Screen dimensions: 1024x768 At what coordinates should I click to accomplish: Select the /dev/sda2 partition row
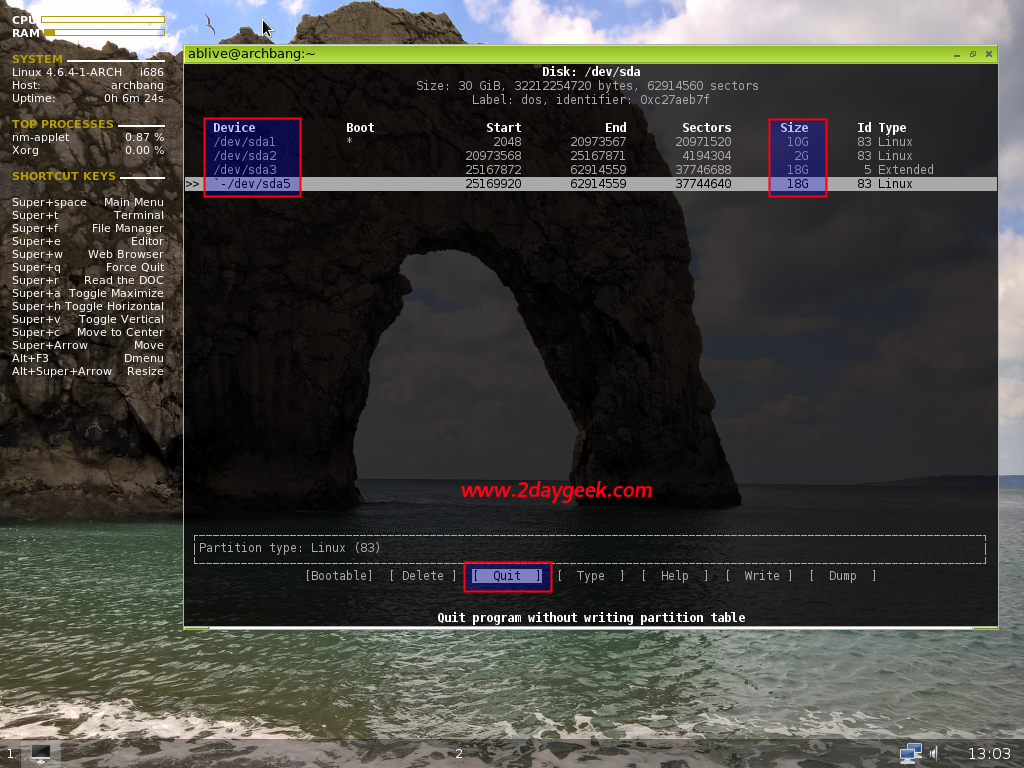point(591,155)
